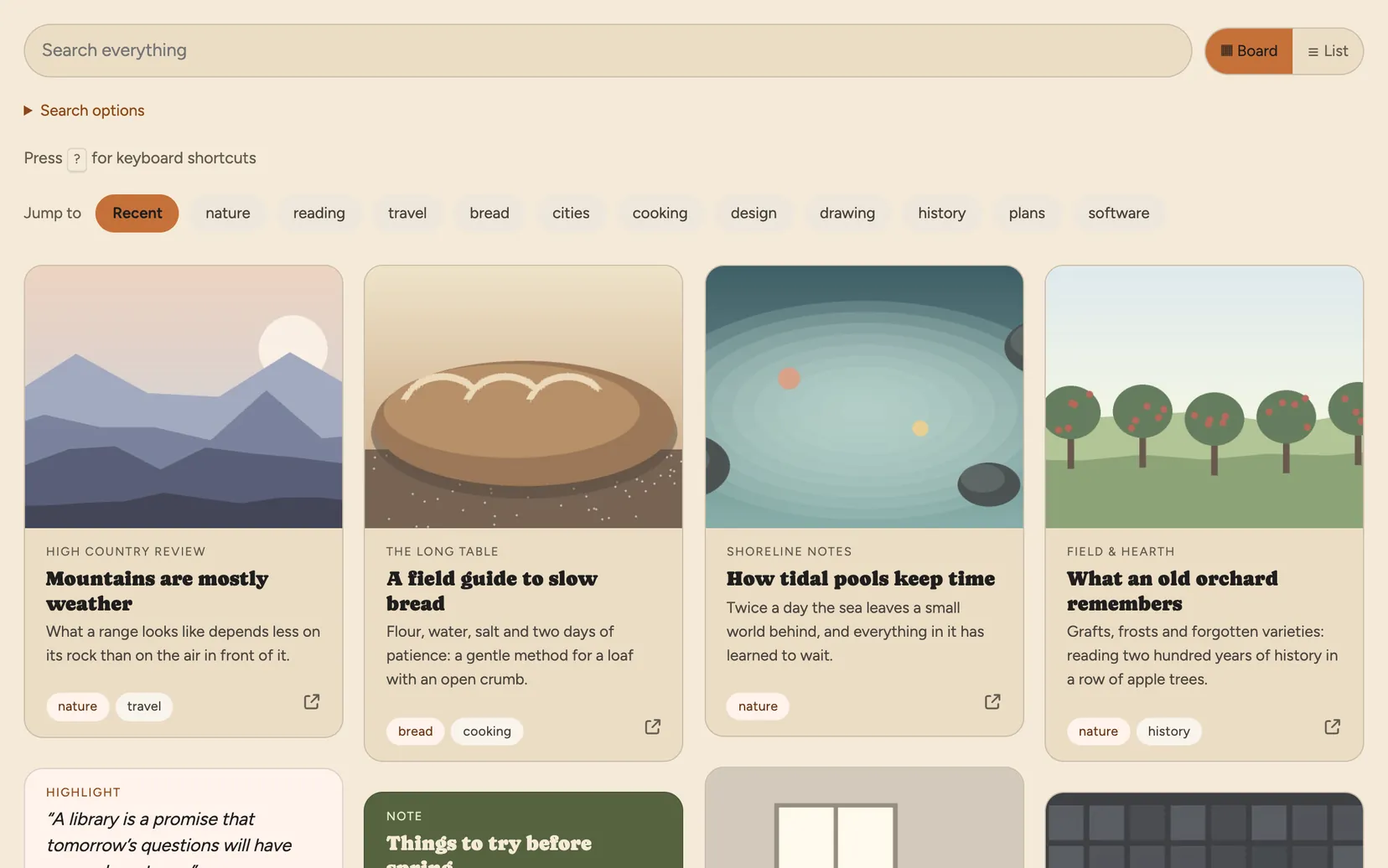Open 'Mountains are mostly weather' article title
This screenshot has height=868, width=1388.
[x=158, y=591]
